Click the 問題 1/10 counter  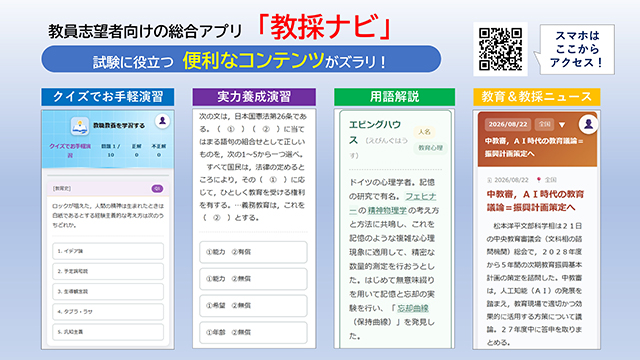click(111, 150)
